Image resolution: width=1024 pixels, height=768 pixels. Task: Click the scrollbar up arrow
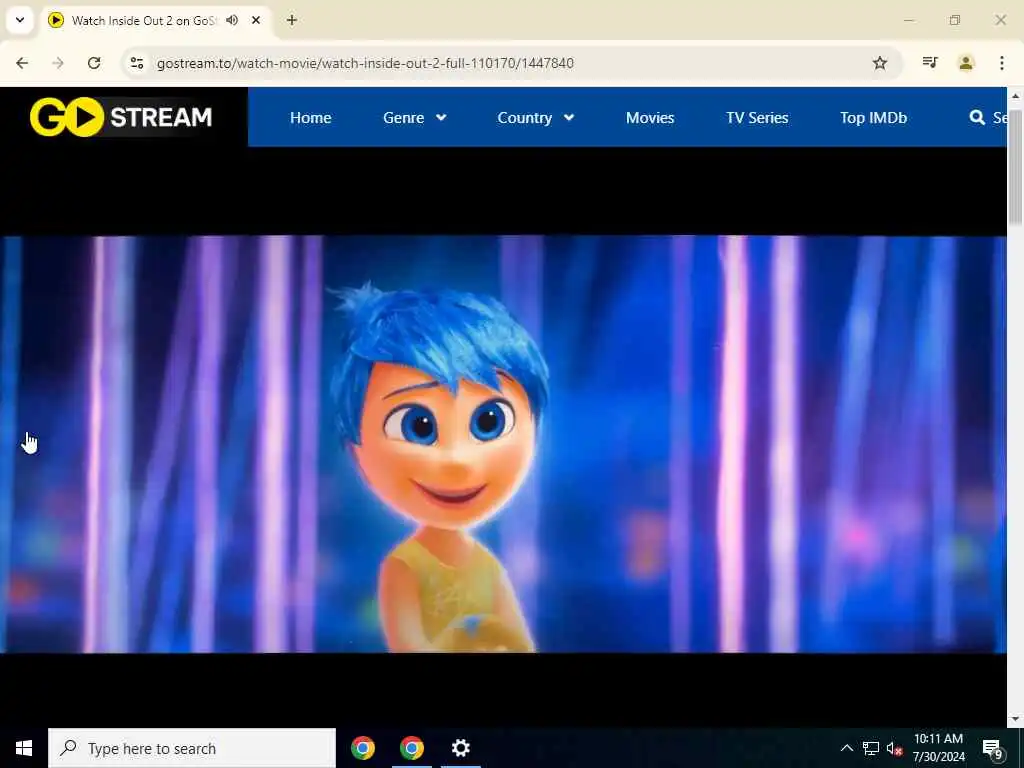click(1016, 96)
